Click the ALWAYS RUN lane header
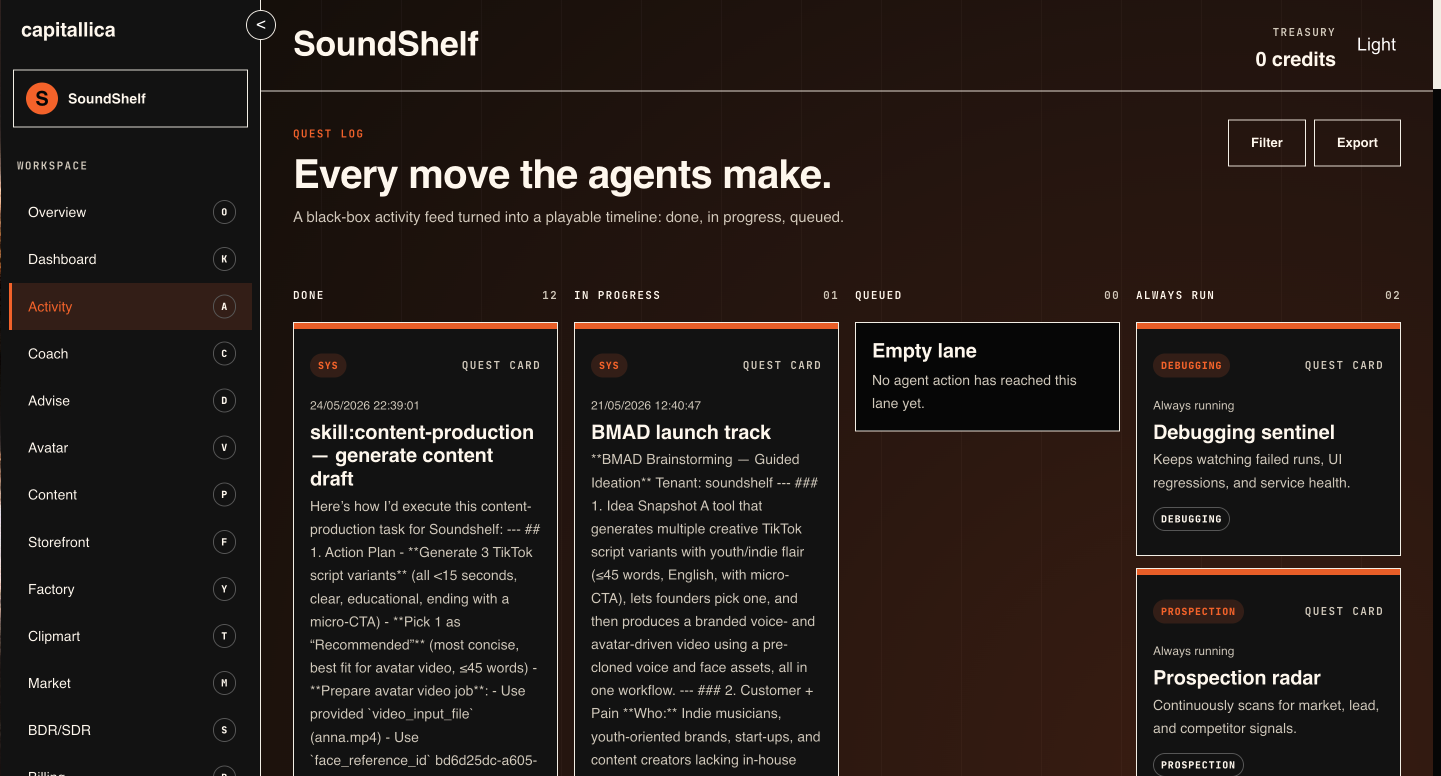1441x776 pixels. click(1175, 296)
